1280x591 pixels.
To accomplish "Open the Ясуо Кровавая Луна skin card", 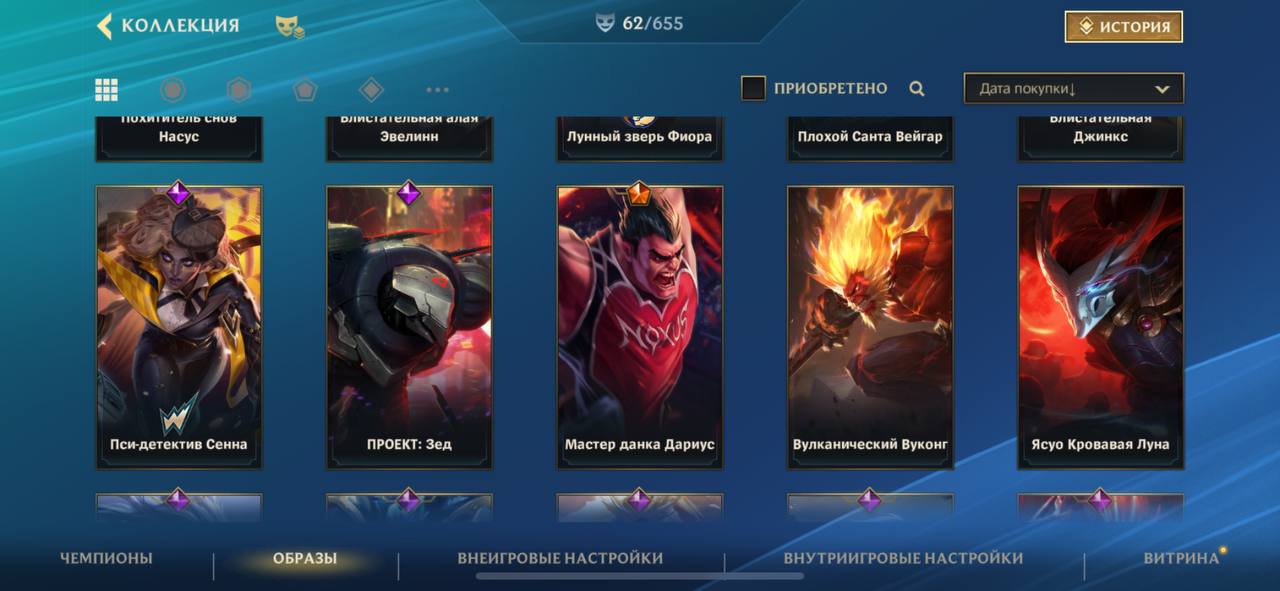I will pyautogui.click(x=1101, y=327).
